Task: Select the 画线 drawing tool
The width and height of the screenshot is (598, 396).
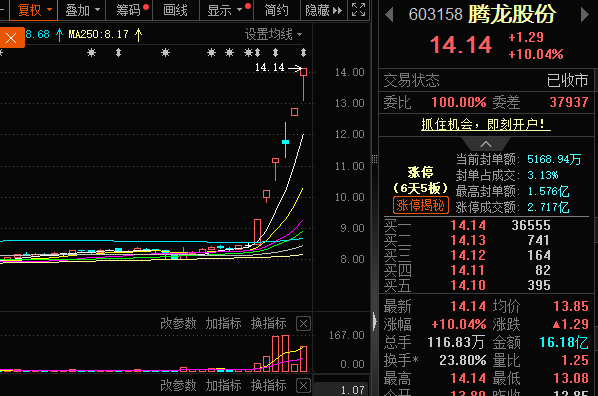Action: point(175,10)
